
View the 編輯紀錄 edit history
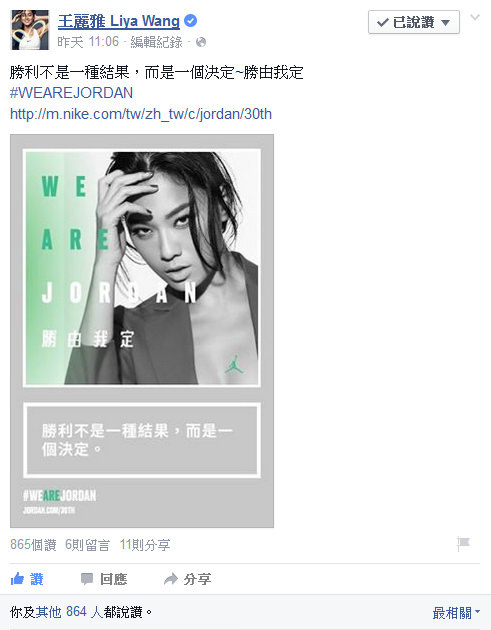156,42
